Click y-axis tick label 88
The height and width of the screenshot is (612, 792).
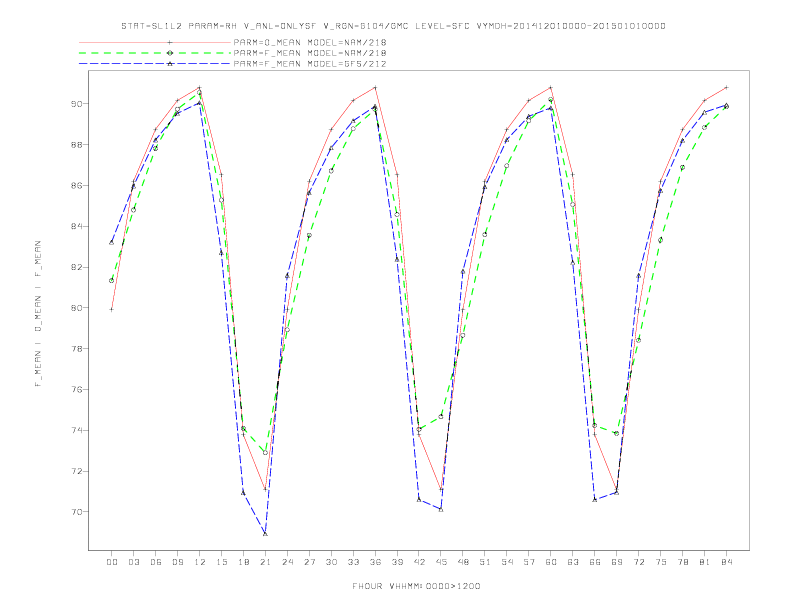(77, 145)
